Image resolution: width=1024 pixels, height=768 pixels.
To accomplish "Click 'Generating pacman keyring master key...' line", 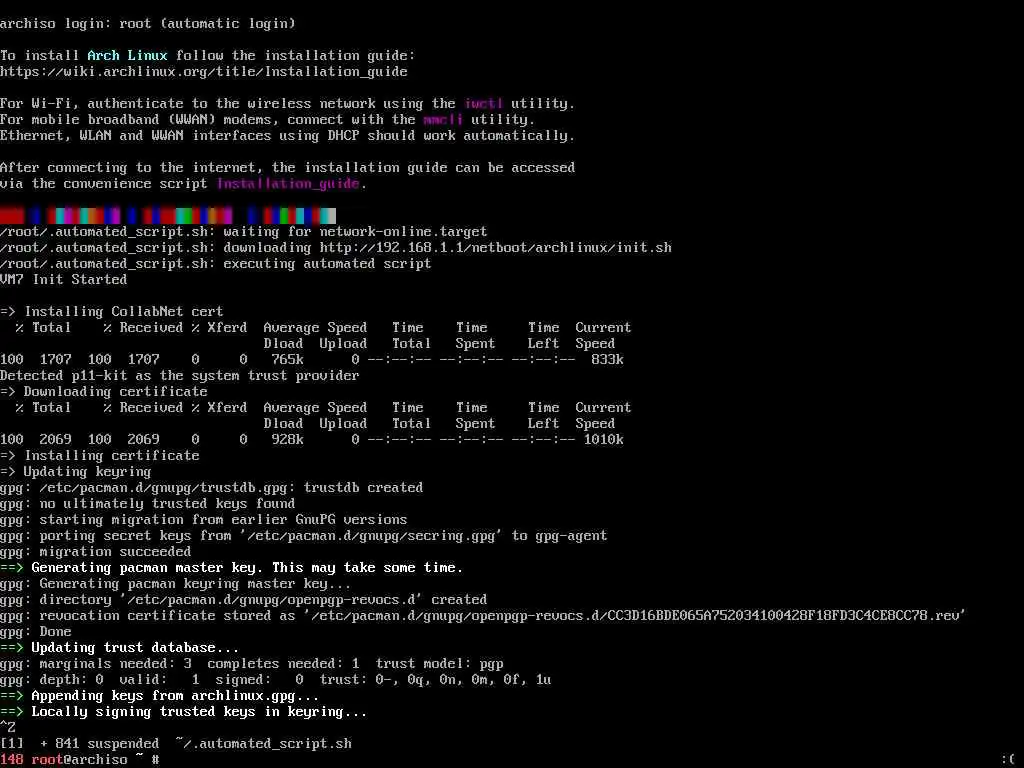I will coord(176,584).
